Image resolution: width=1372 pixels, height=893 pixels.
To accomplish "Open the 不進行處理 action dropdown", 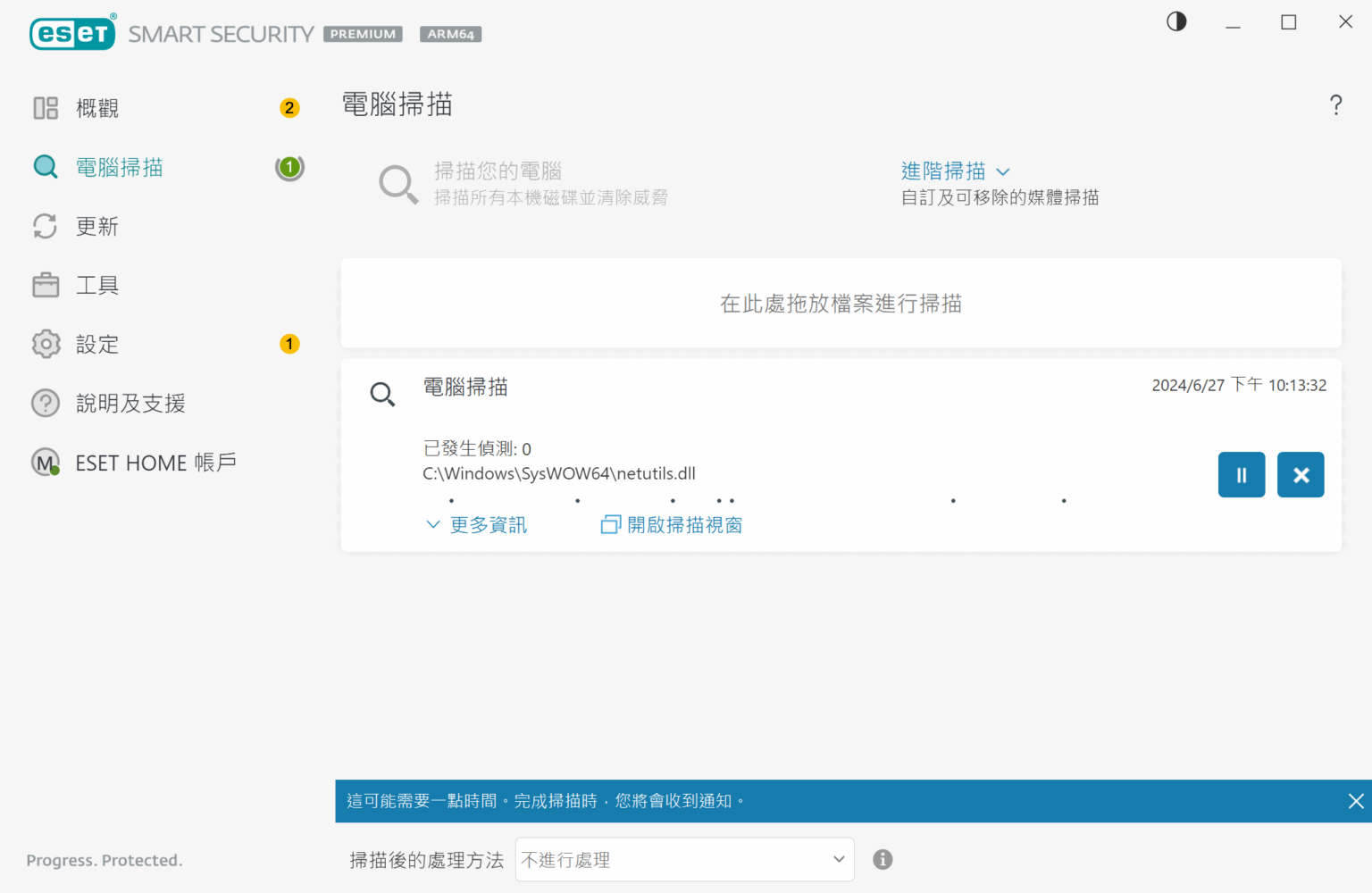I will [684, 859].
